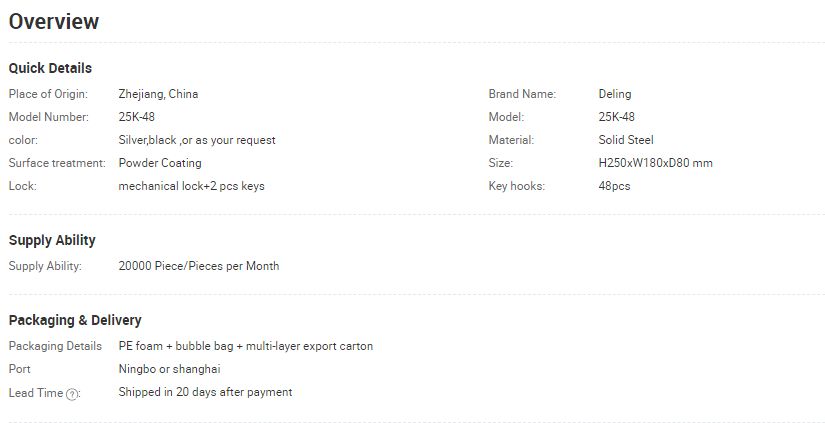Click the 48pcs key hooks value
Image resolution: width=825 pixels, height=423 pixels.
point(614,186)
